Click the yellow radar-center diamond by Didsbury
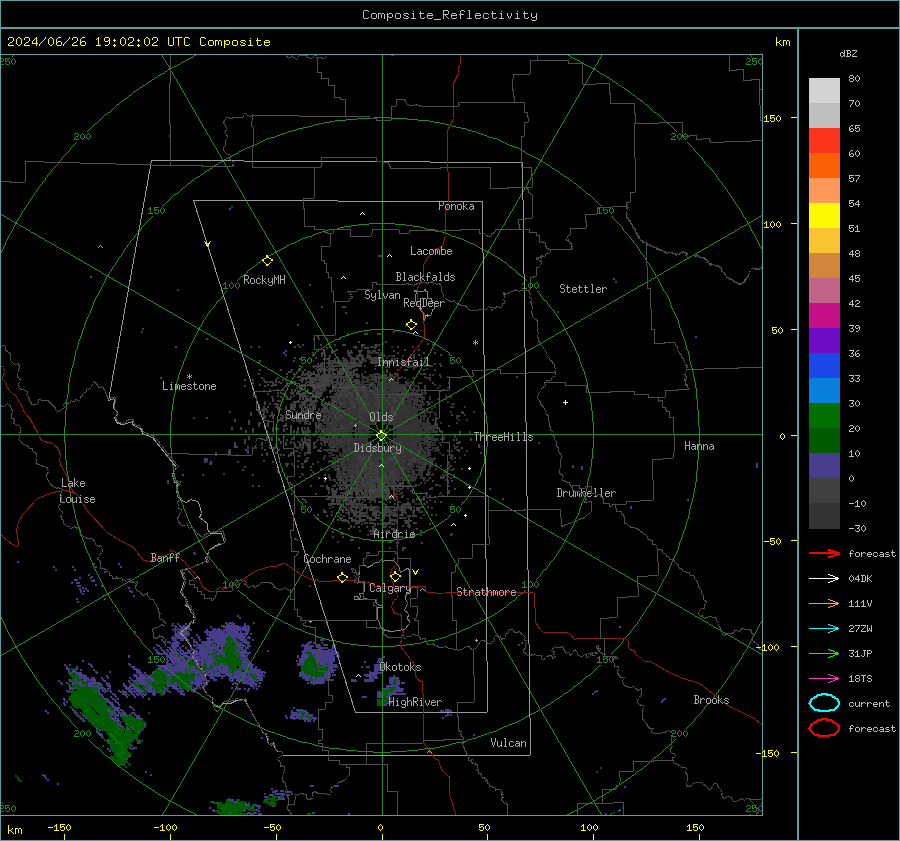The image size is (900, 841). click(381, 436)
